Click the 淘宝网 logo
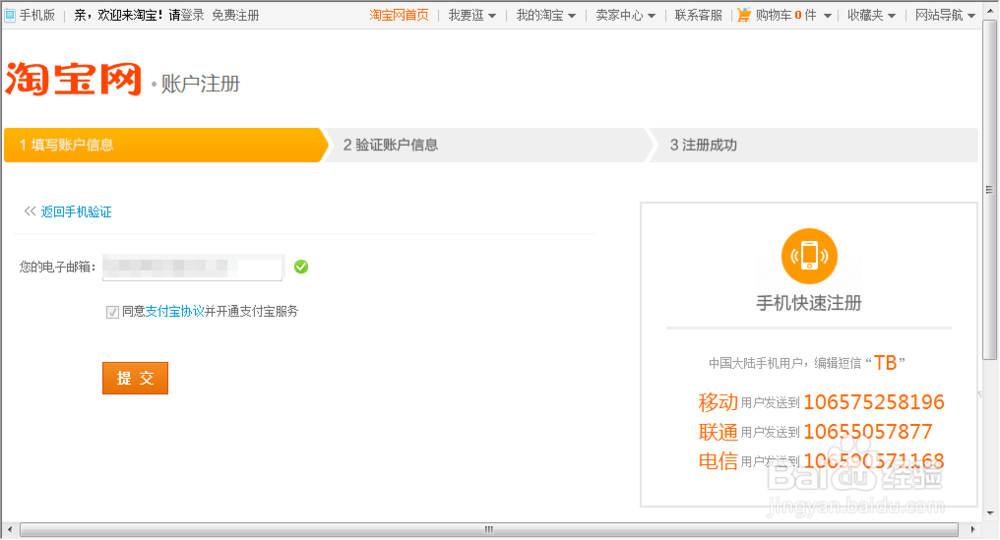This screenshot has height=540, width=1000. point(73,79)
